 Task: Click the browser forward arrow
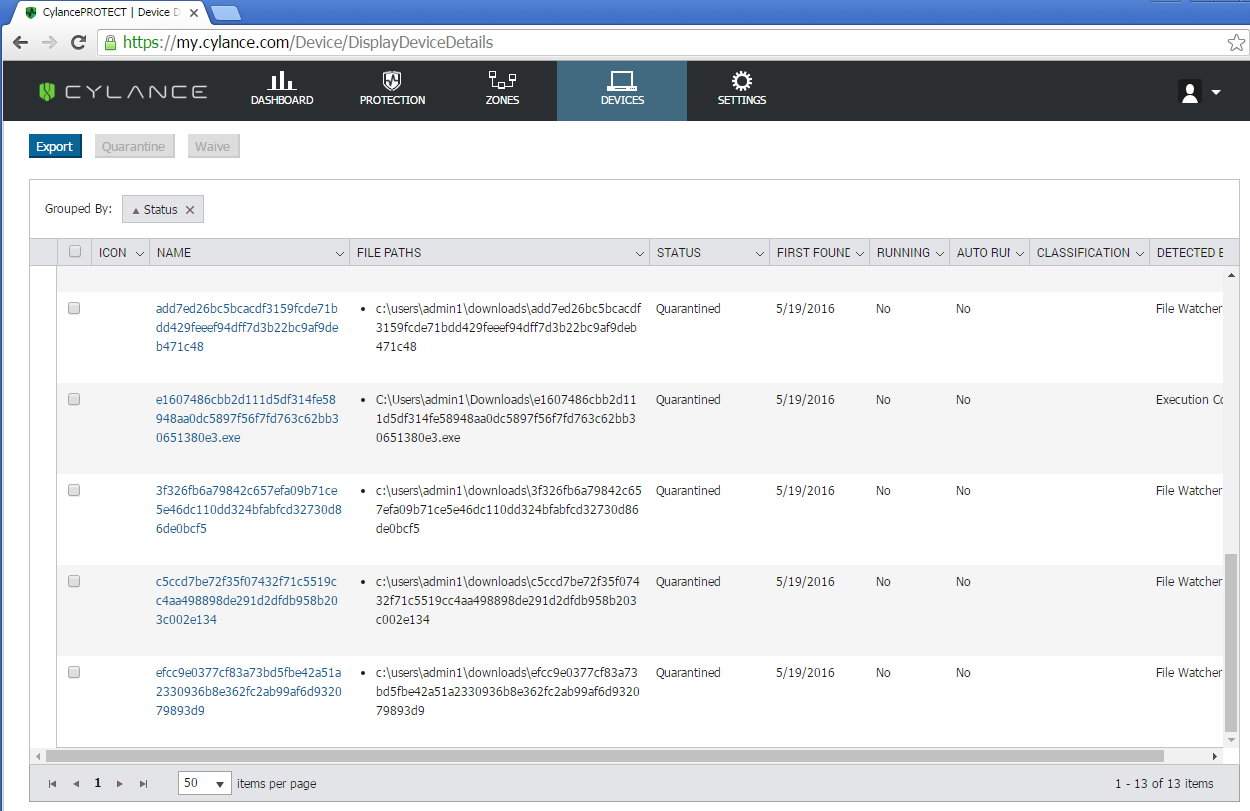(49, 43)
